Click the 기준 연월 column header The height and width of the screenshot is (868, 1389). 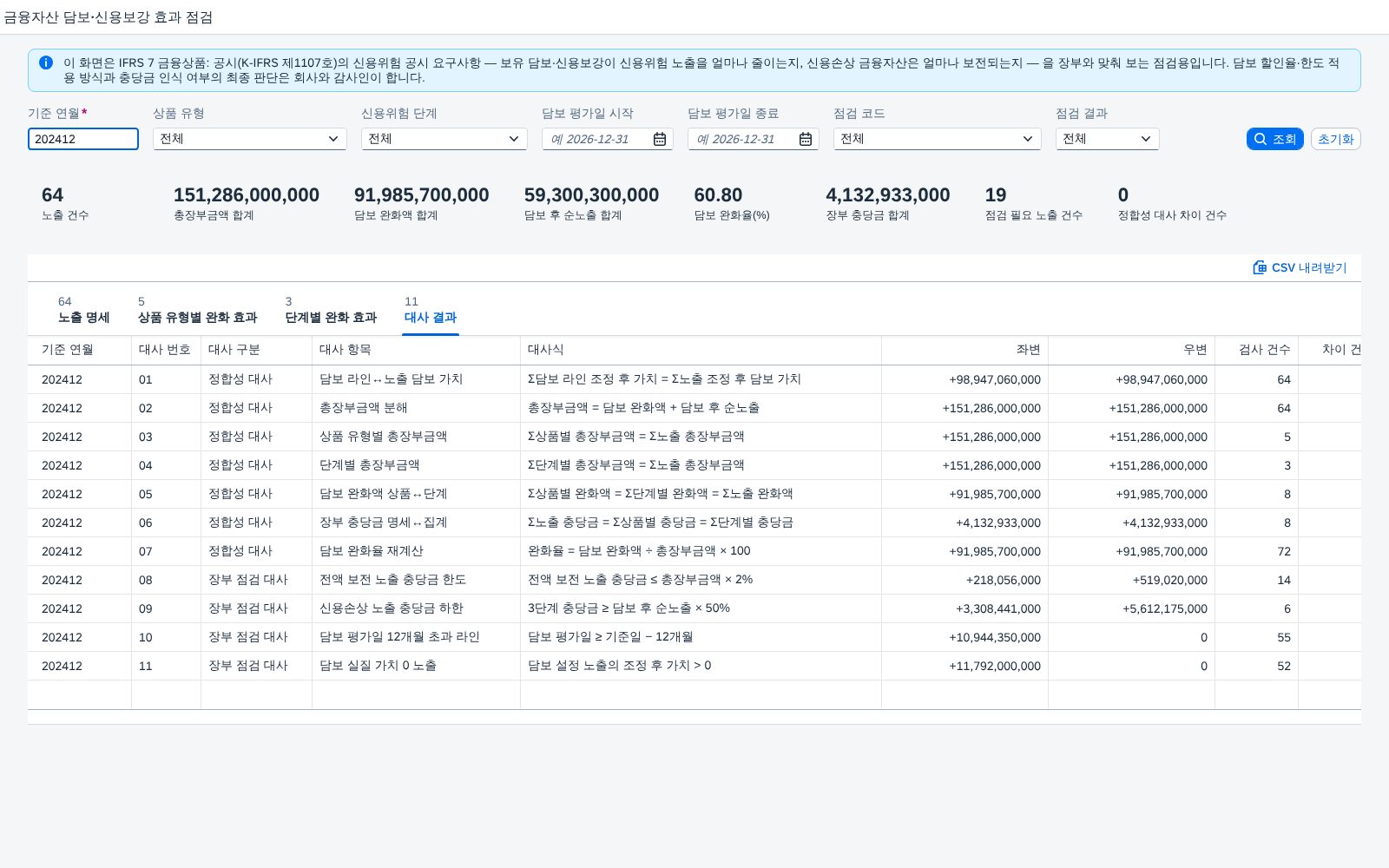tap(80, 350)
